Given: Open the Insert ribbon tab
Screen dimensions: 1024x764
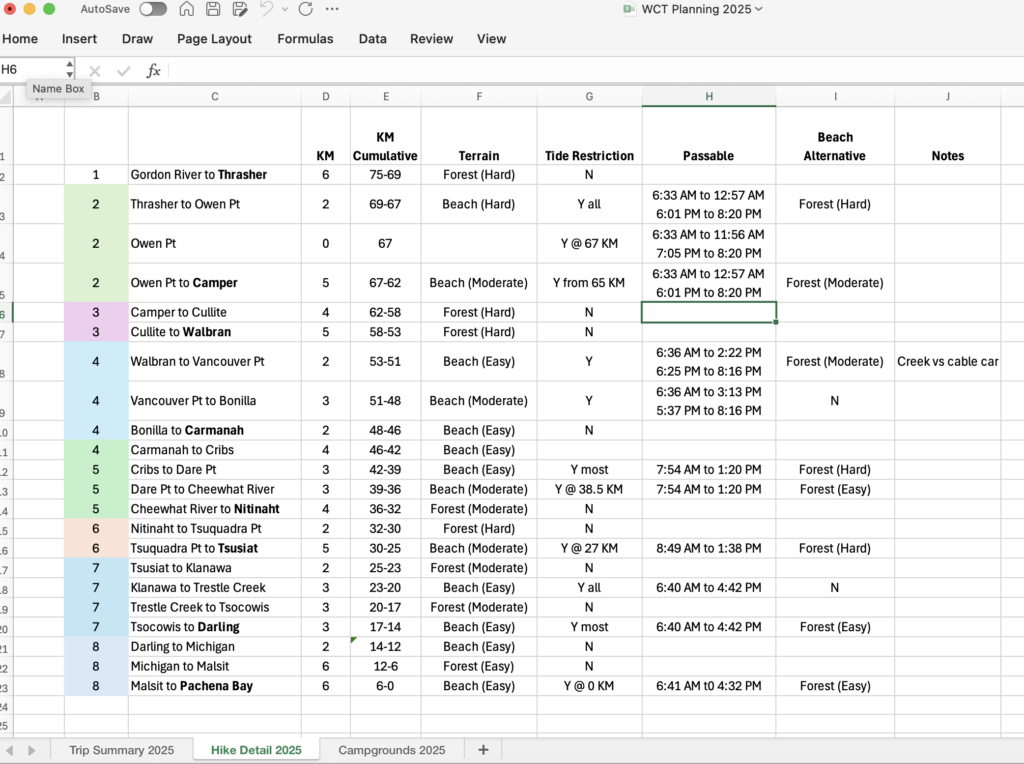Looking at the screenshot, I should 79,39.
